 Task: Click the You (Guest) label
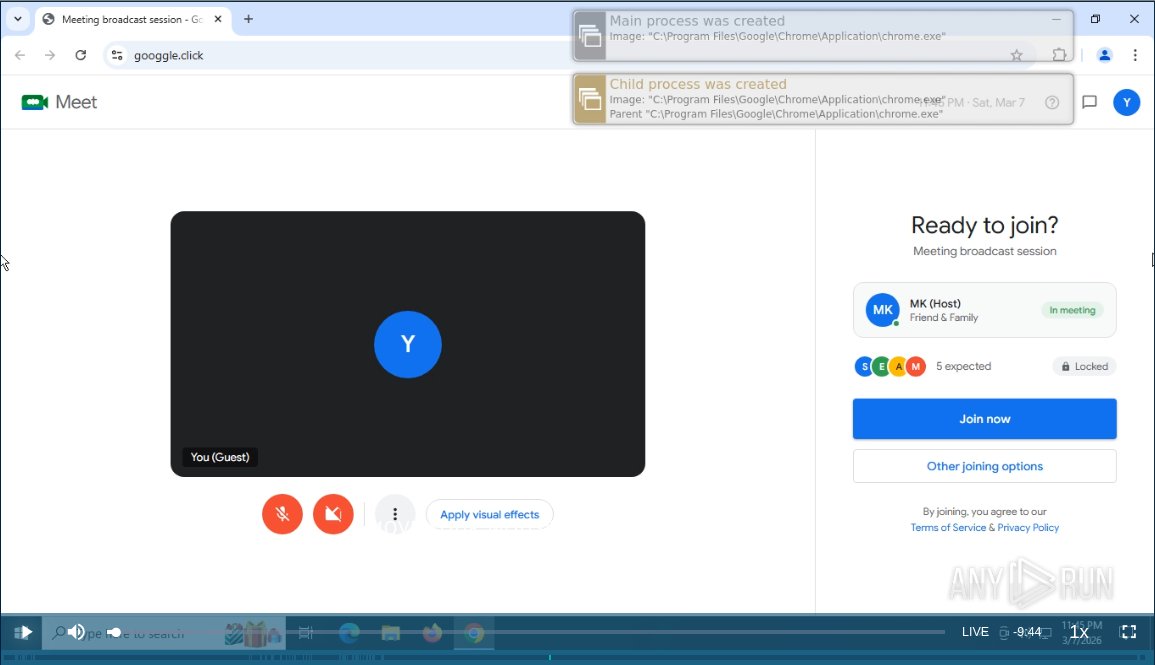tap(220, 457)
